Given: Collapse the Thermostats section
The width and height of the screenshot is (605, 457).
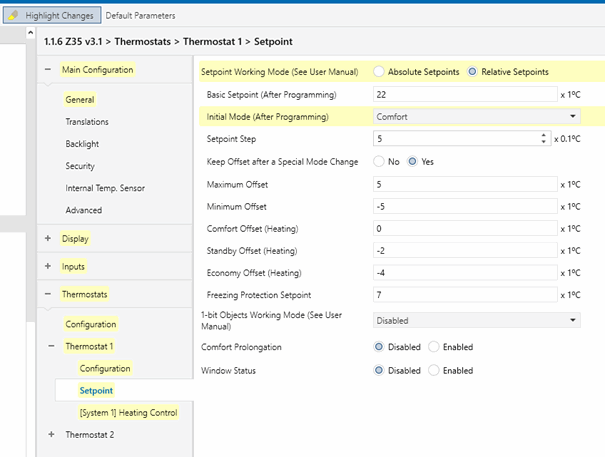Looking at the screenshot, I should click(x=48, y=294).
